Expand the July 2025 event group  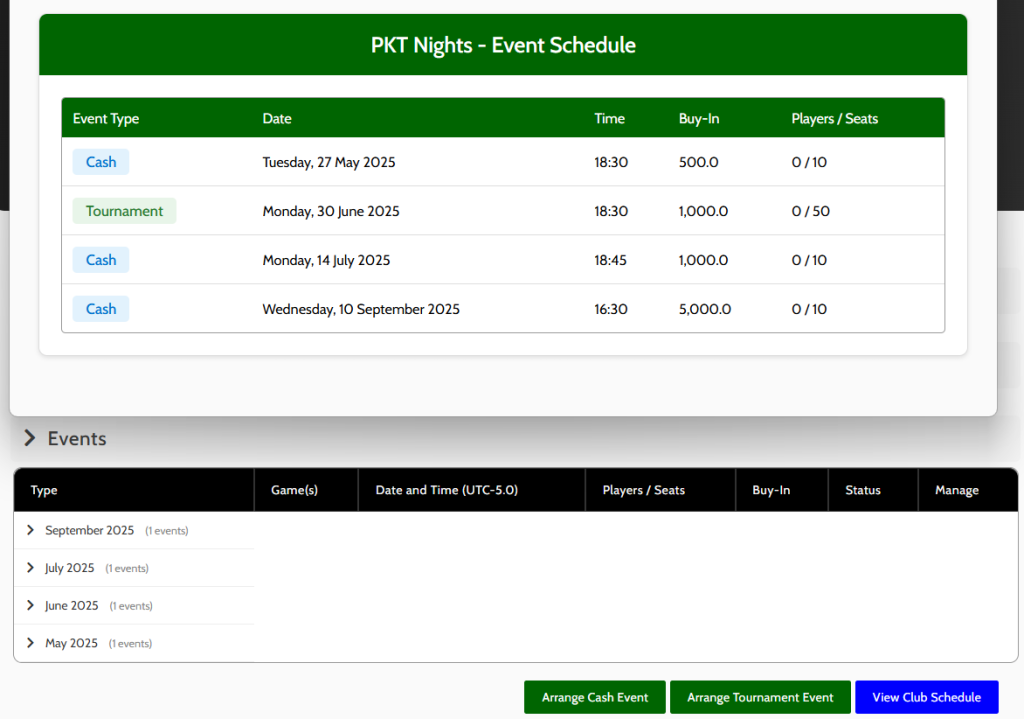click(31, 568)
